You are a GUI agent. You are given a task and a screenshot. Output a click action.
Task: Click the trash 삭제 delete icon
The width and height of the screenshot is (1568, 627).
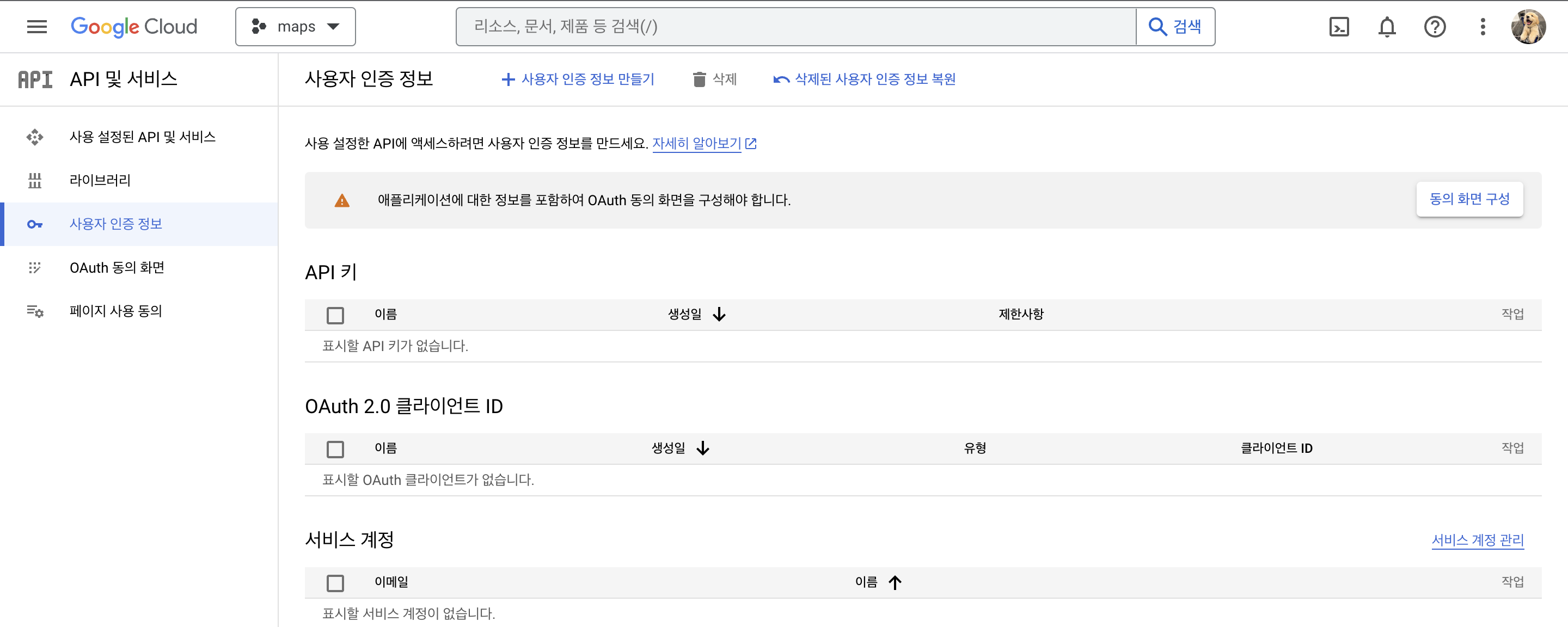(700, 79)
